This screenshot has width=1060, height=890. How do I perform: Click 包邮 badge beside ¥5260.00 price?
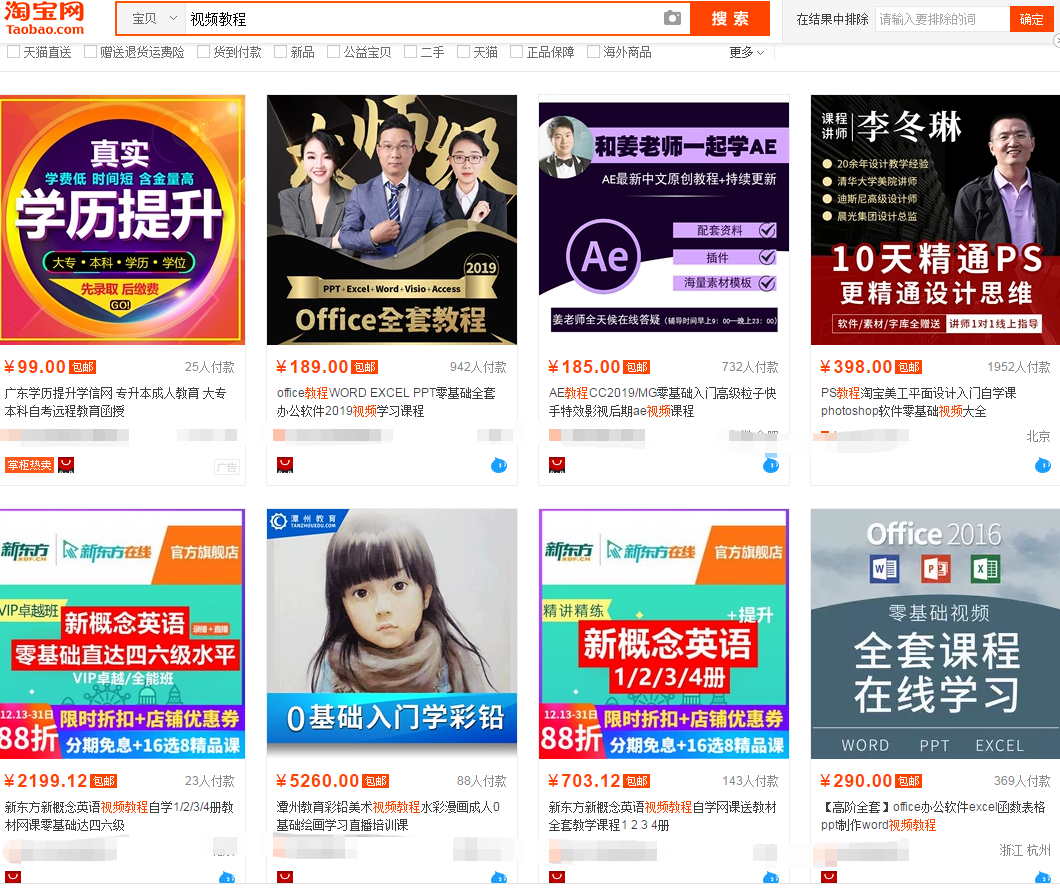pos(376,781)
